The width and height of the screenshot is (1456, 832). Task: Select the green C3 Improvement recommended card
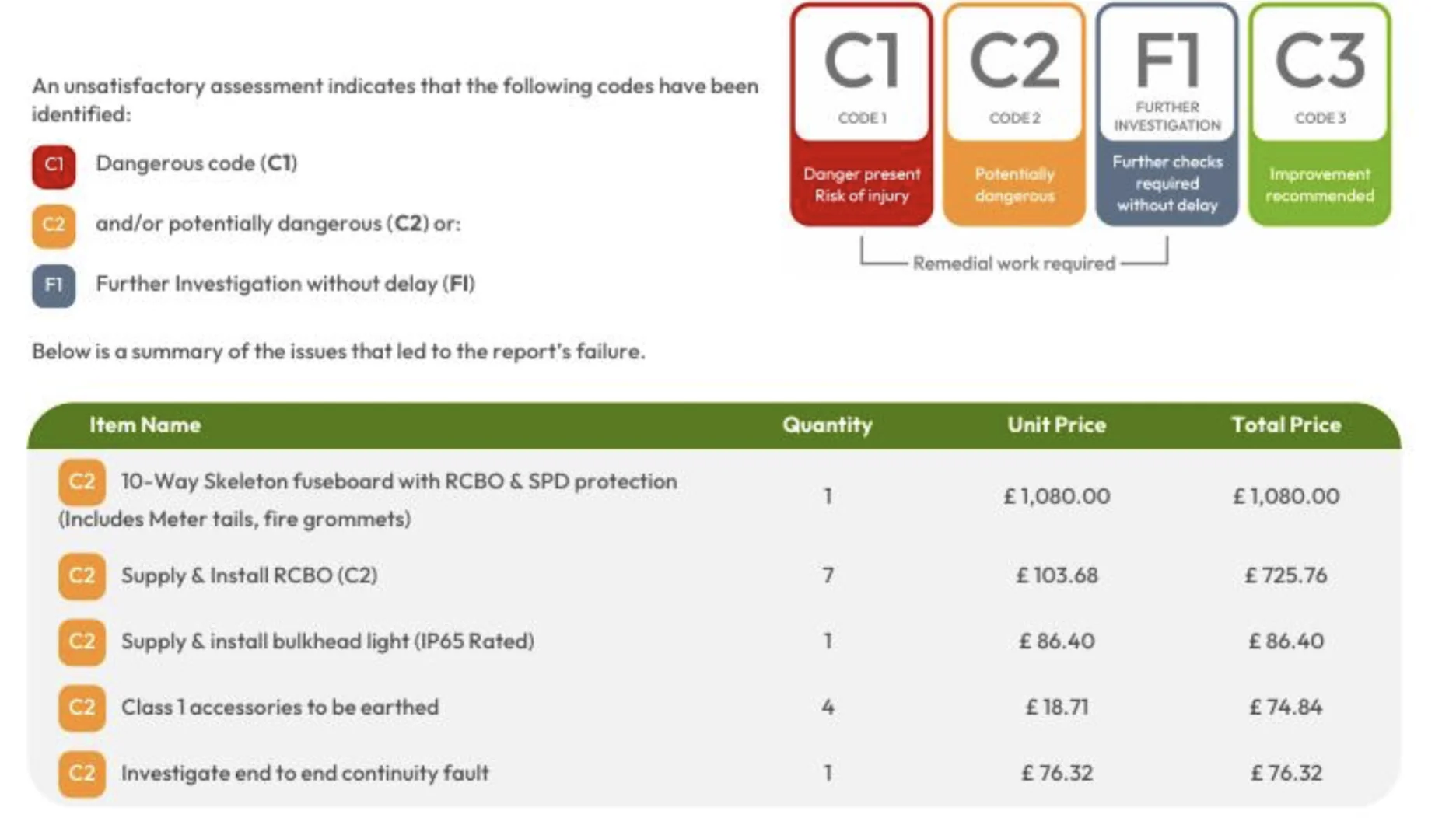(x=1320, y=115)
